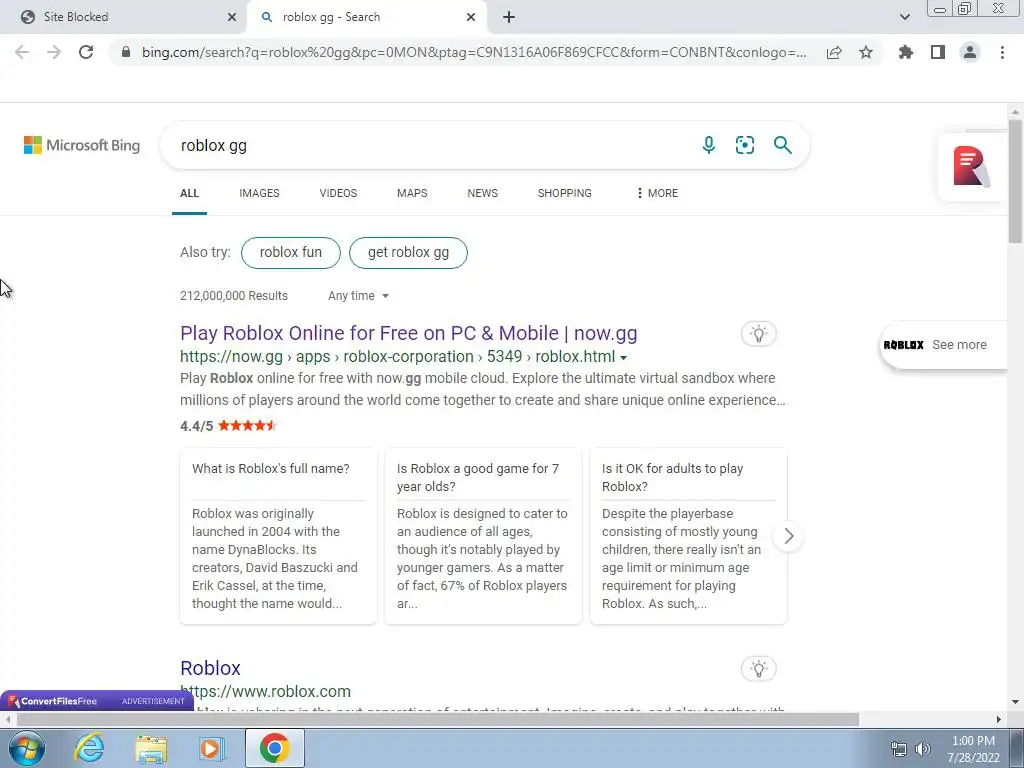The width and height of the screenshot is (1024, 768).
Task: Switch to SHOPPING results
Action: (x=565, y=193)
